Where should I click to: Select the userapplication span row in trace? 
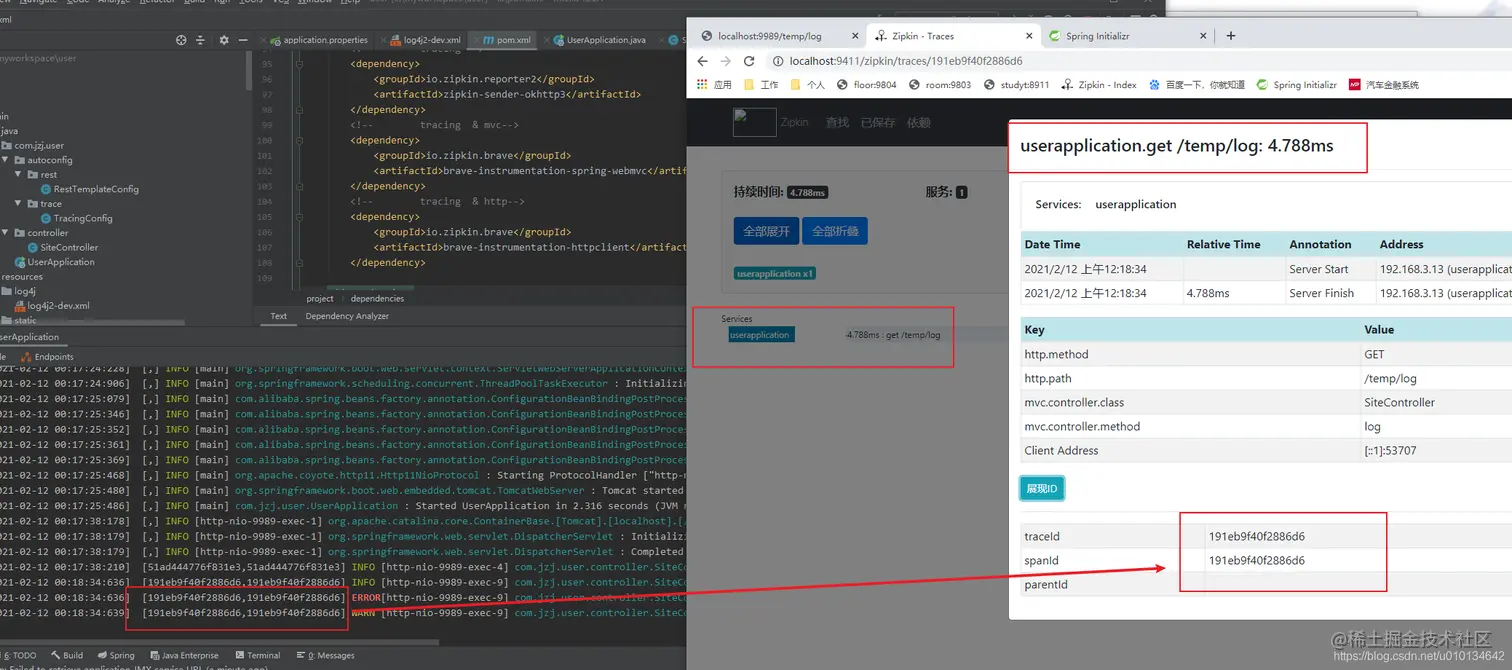point(762,335)
